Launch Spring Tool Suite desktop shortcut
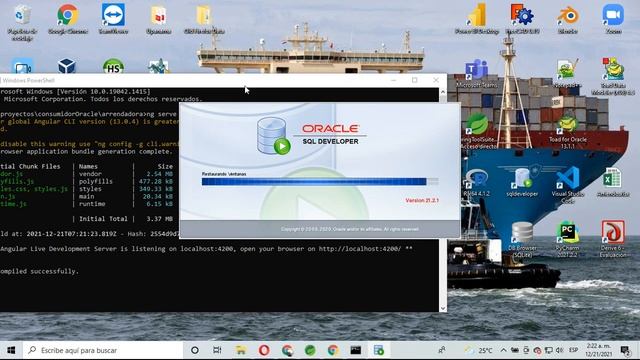640x360 pixels. 477,131
